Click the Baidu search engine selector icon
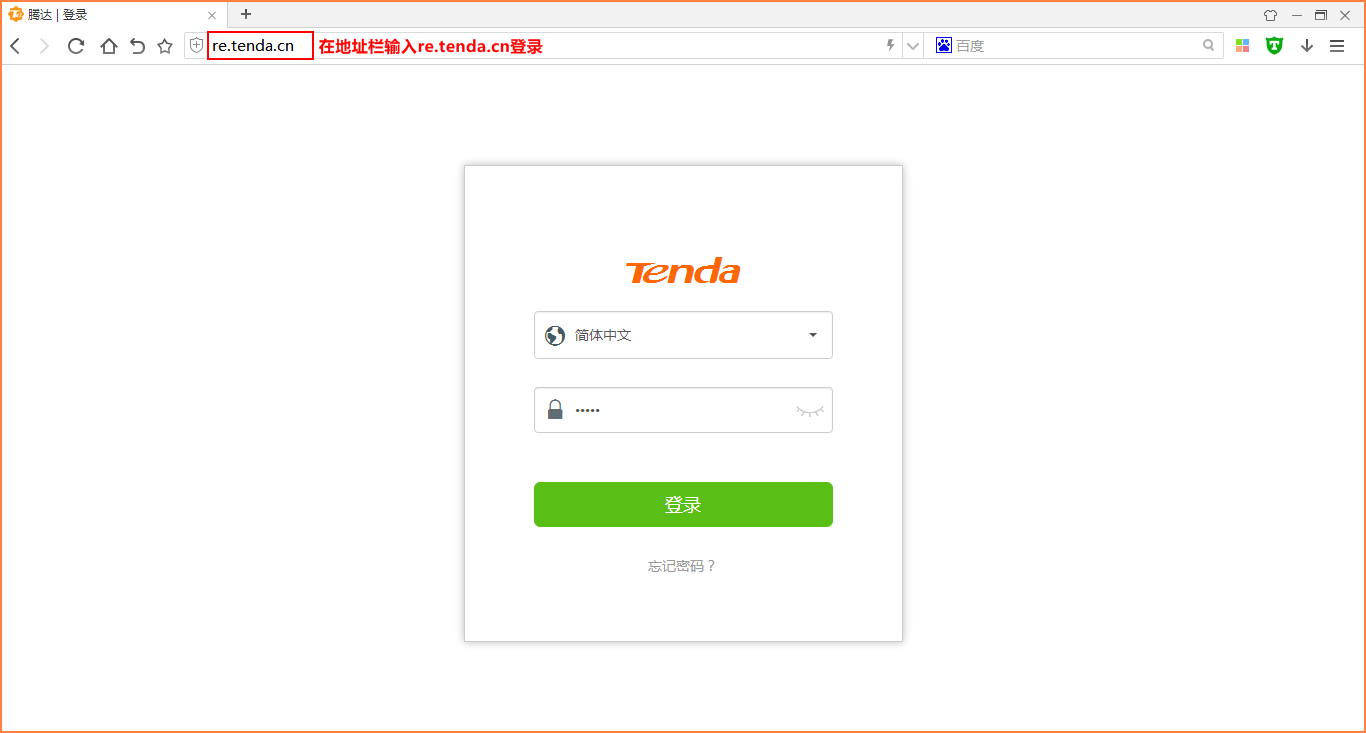This screenshot has height=733, width=1366. [943, 45]
